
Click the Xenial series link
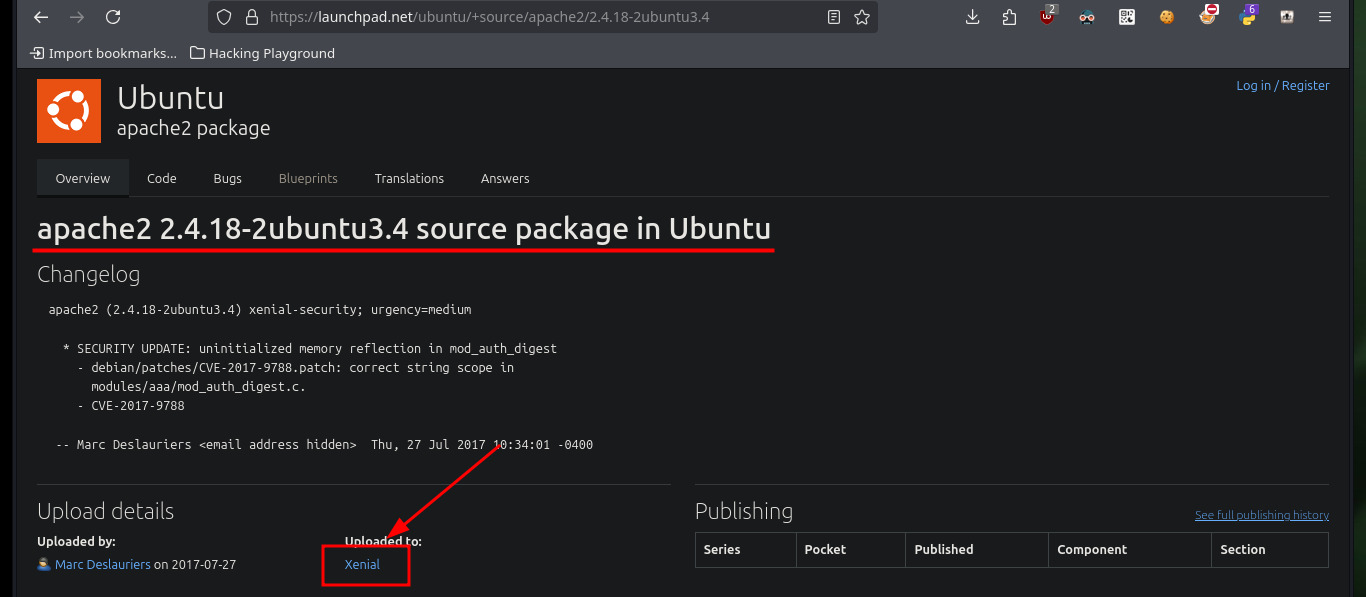pos(362,564)
